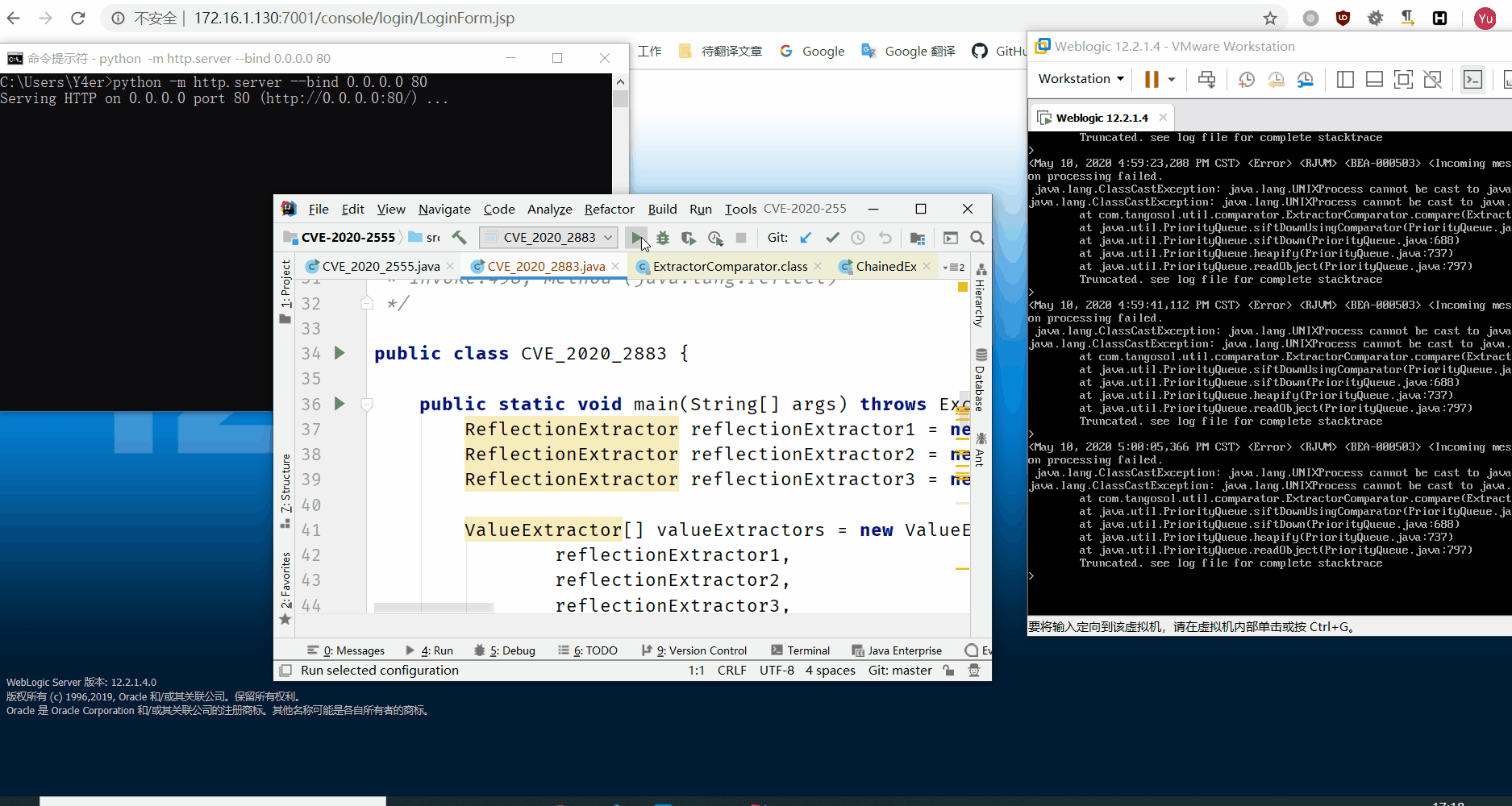Image resolution: width=1512 pixels, height=806 pixels.
Task: Show Git history clock icon
Action: pyautogui.click(x=858, y=238)
